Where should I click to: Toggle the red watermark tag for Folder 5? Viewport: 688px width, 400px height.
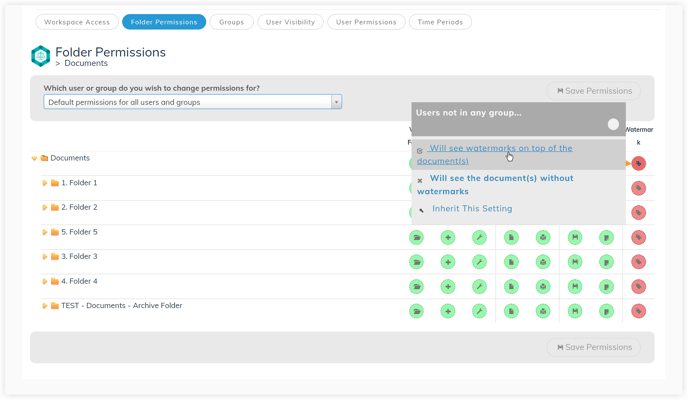click(638, 238)
